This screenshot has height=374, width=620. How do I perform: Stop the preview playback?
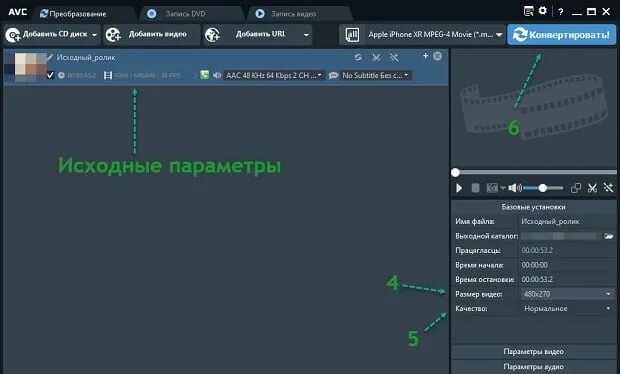(x=476, y=188)
